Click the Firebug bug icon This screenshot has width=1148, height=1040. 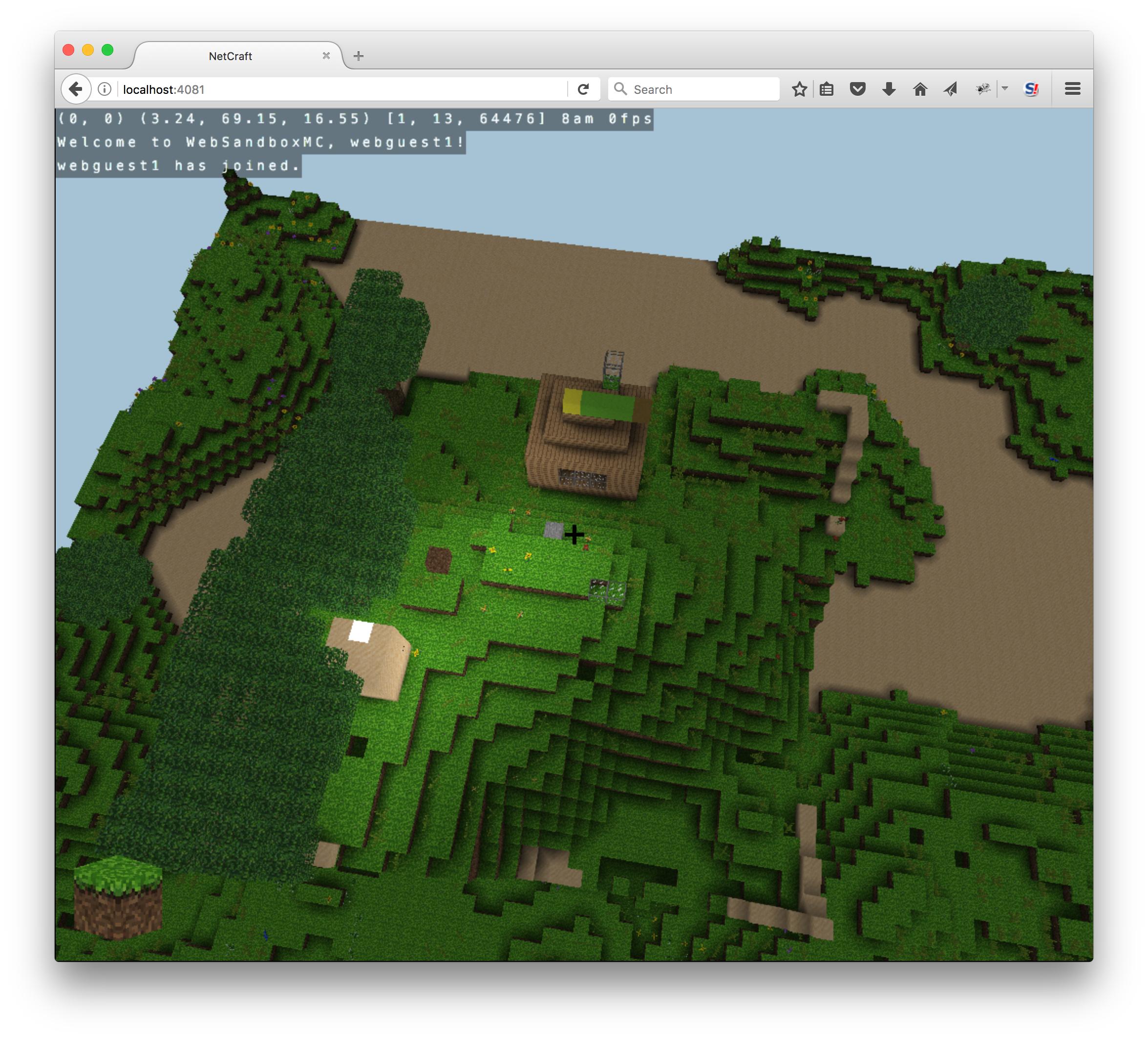pos(983,89)
